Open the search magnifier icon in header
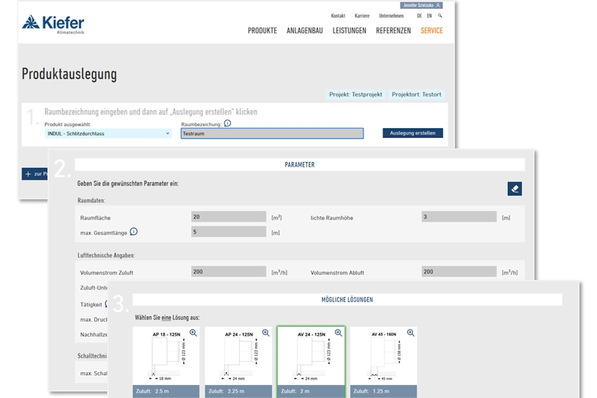597x398 pixels. point(440,16)
